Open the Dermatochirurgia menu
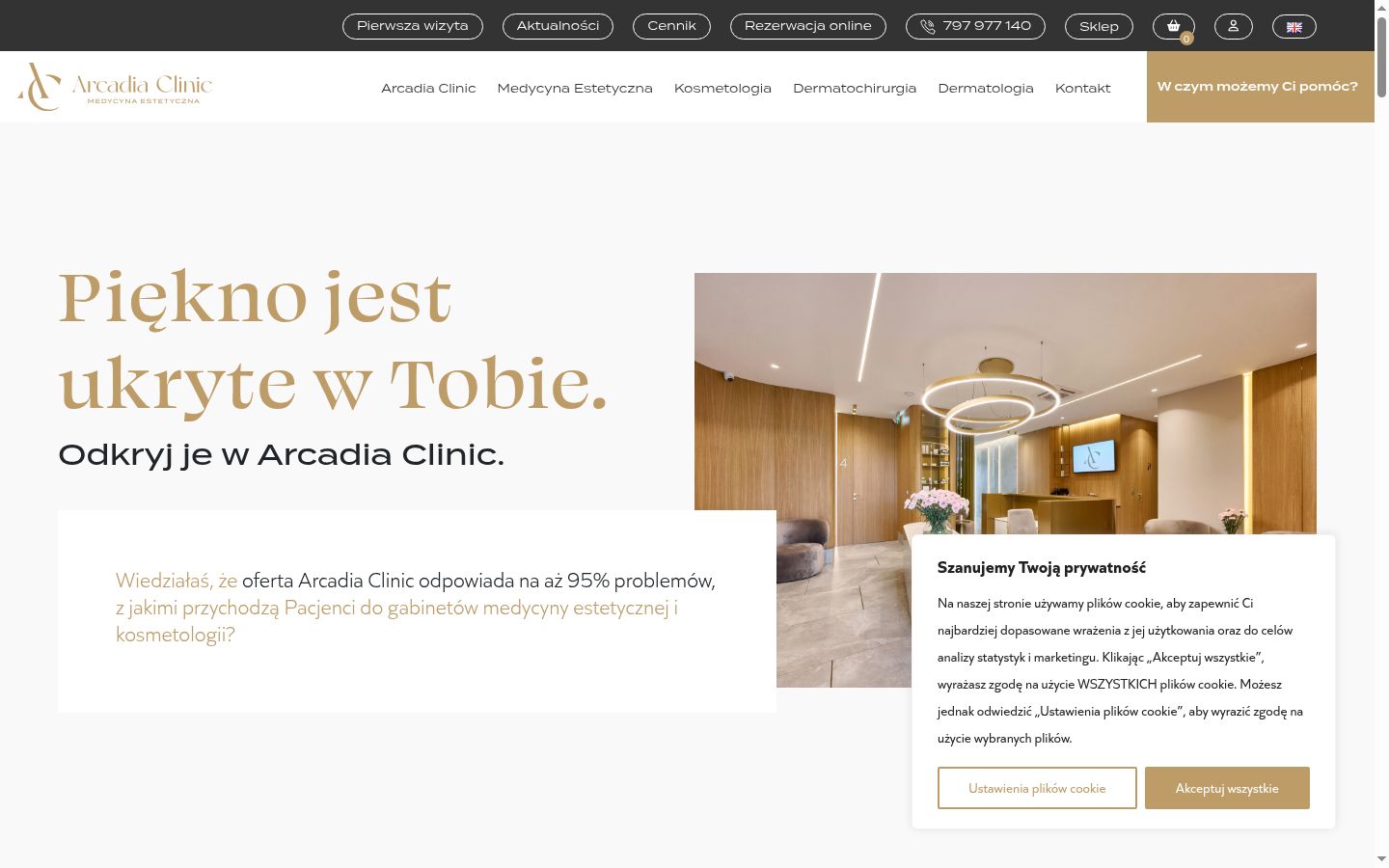1389x868 pixels. click(855, 88)
